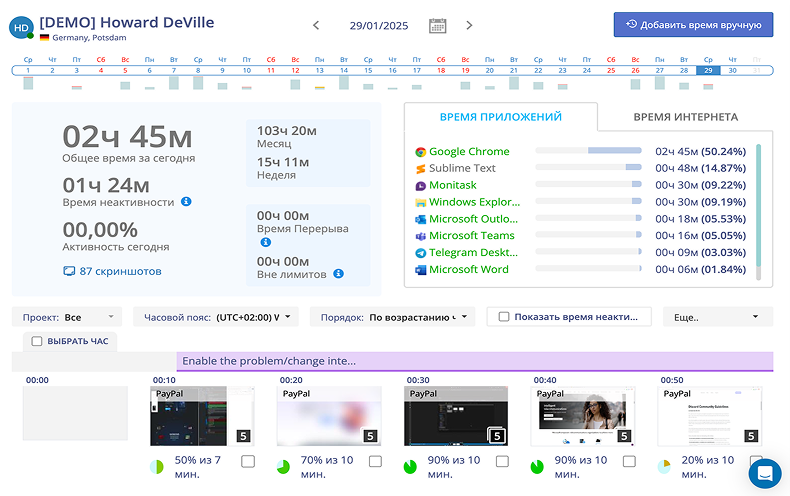Switch to ВРЕМЯ ИНТЕРНЕТА tab
Viewport: 790px width, 496px height.
click(x=685, y=117)
